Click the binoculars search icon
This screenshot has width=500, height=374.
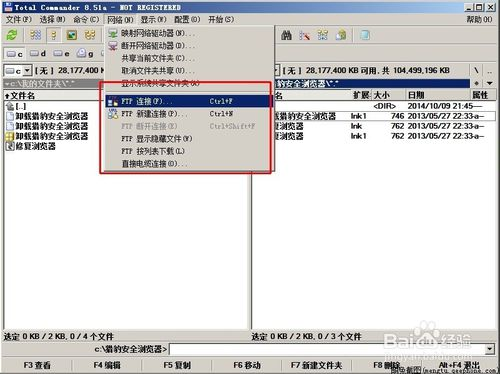286,35
